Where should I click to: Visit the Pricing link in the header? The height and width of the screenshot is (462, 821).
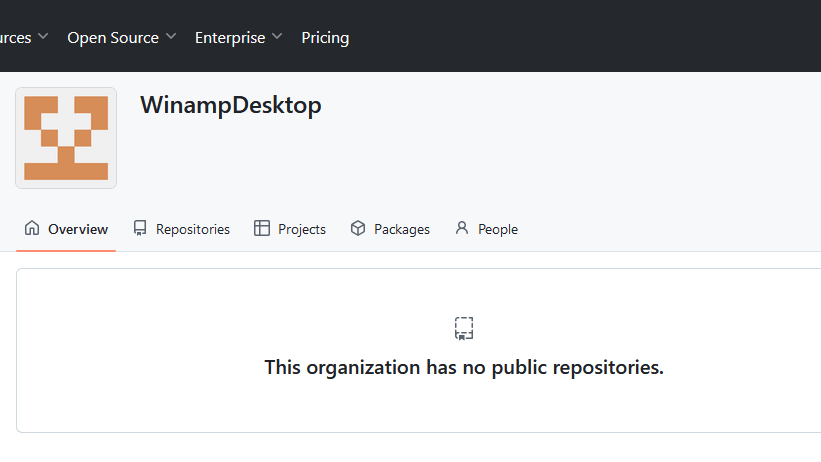click(325, 38)
